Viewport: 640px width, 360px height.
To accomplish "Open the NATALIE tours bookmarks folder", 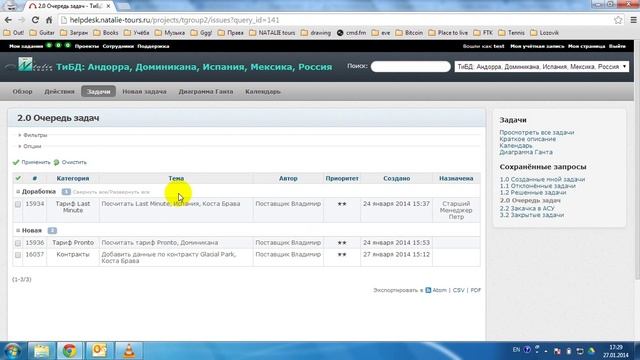I will pyautogui.click(x=272, y=33).
